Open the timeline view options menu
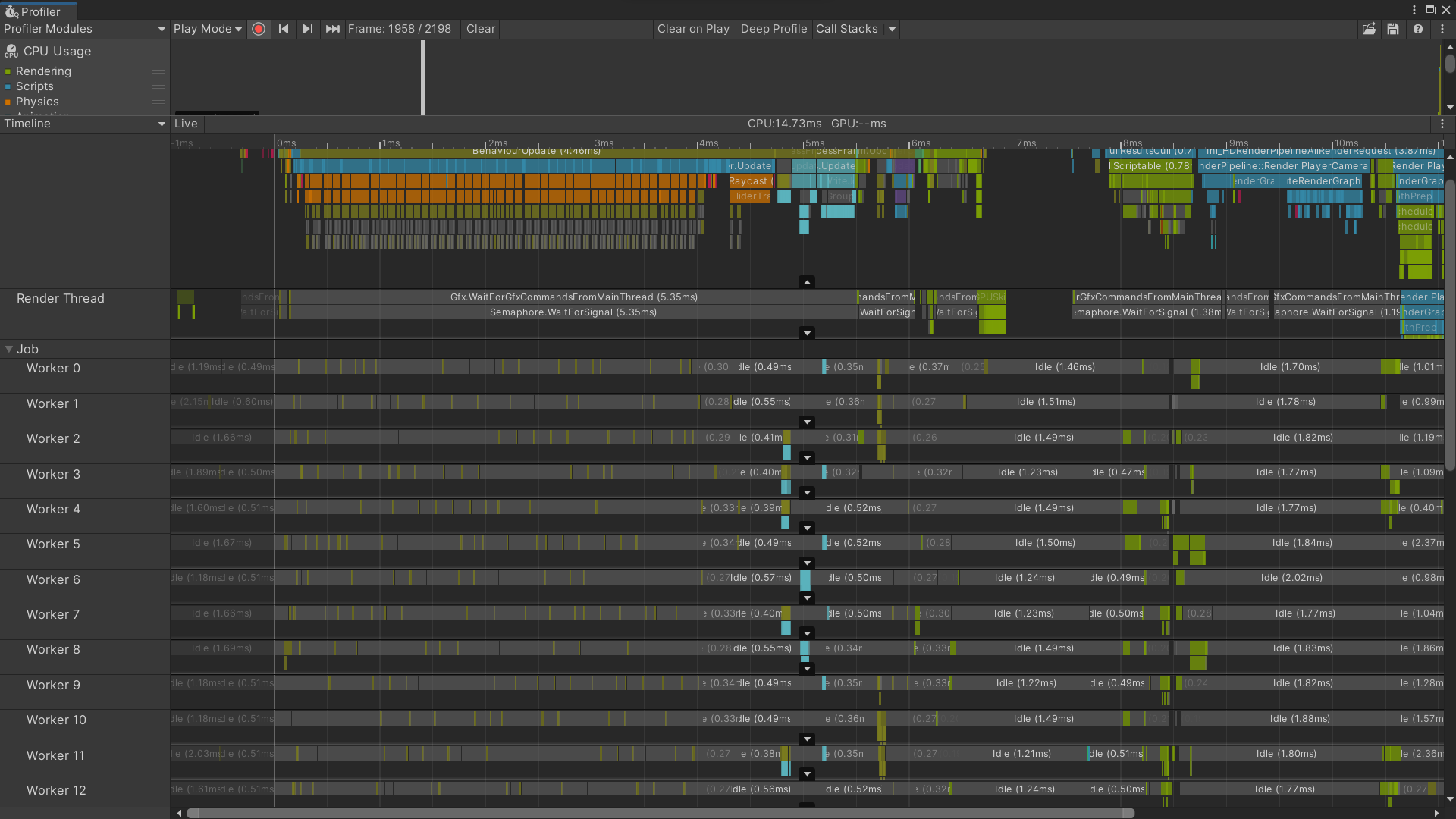1456x819 pixels. (1442, 124)
